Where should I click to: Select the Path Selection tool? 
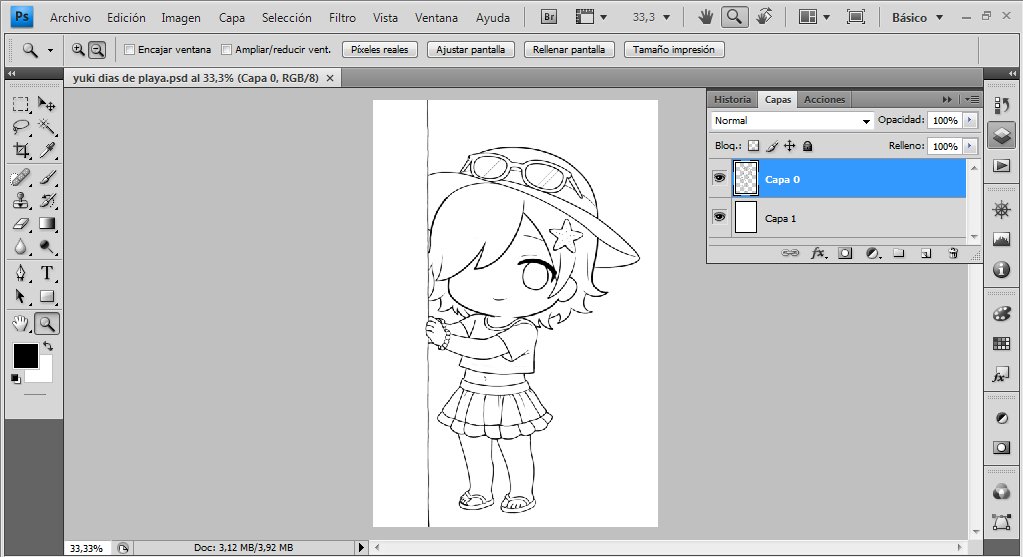(x=21, y=296)
